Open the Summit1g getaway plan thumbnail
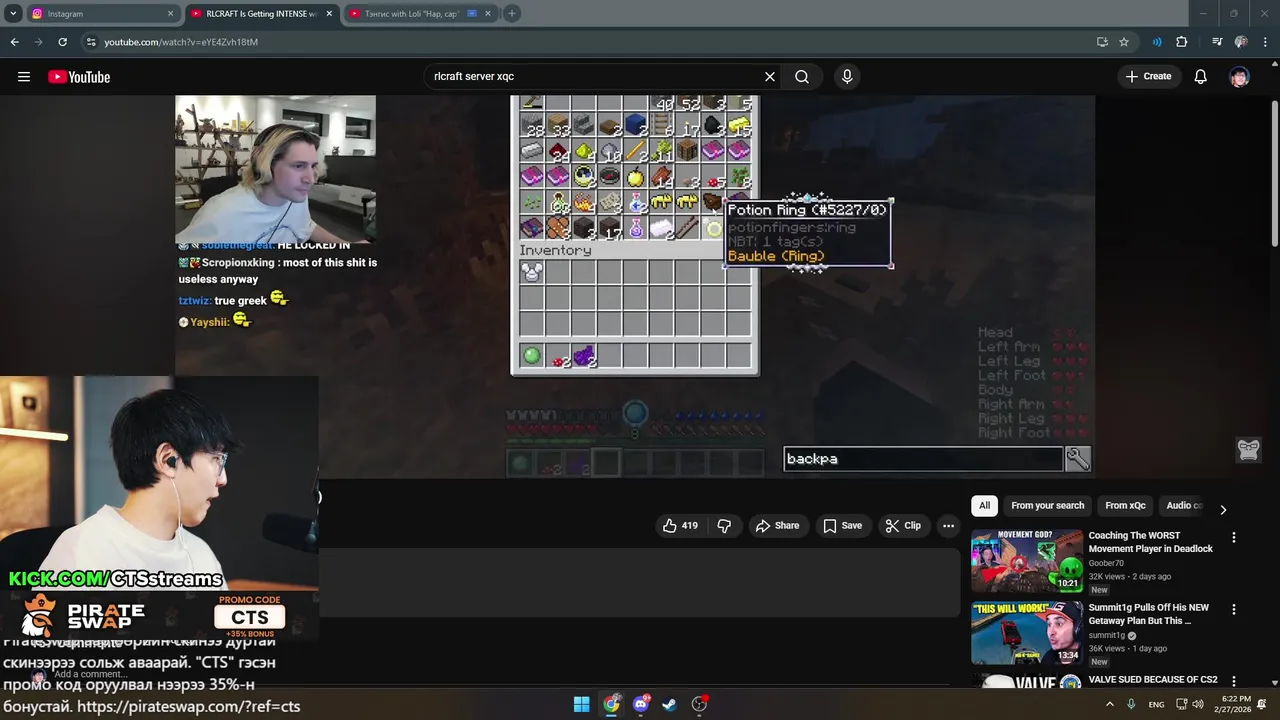Screen dimensions: 1280x720 click(x=1027, y=633)
